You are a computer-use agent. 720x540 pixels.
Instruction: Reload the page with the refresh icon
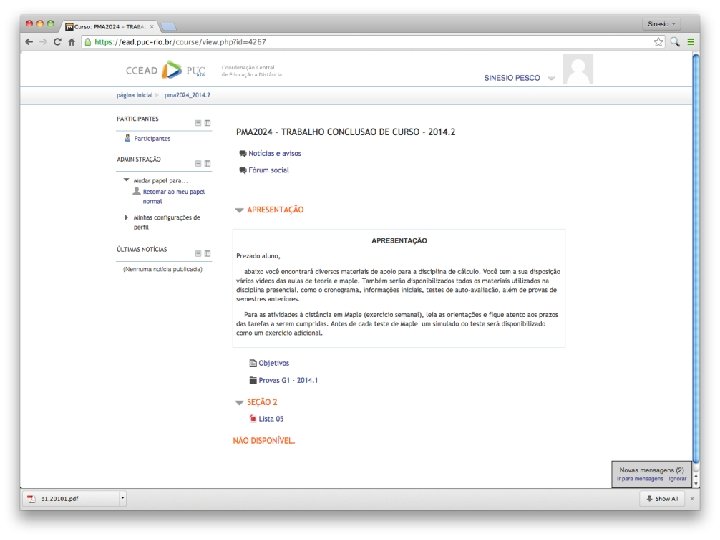[x=57, y=42]
